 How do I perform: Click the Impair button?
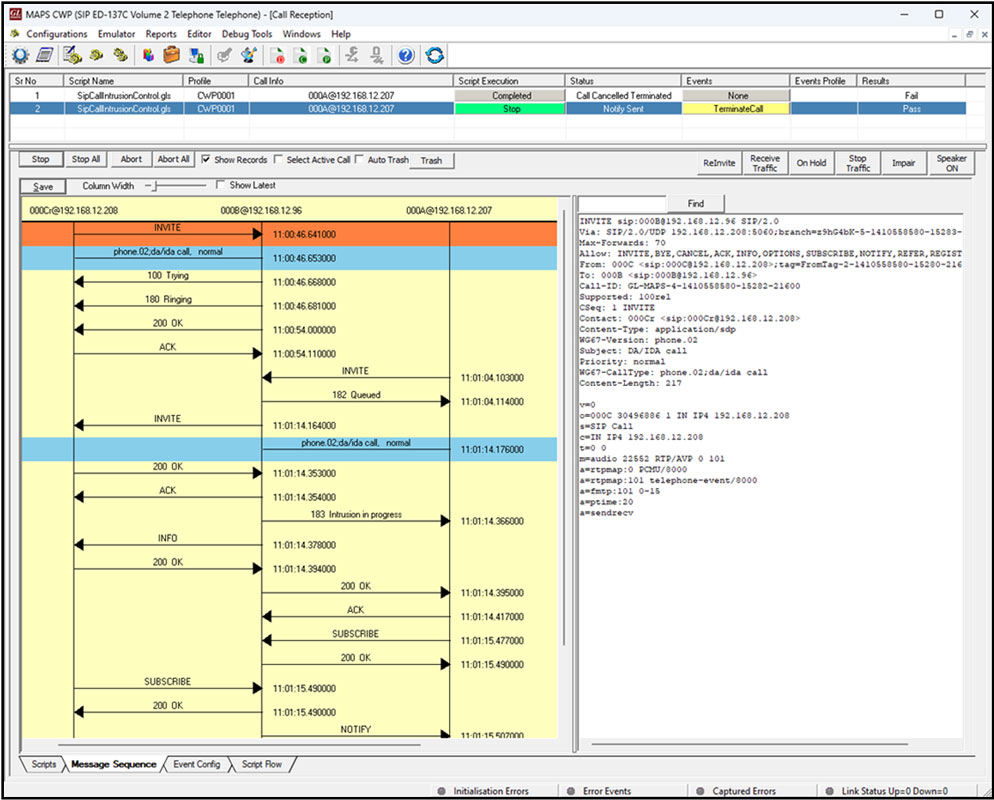point(903,163)
